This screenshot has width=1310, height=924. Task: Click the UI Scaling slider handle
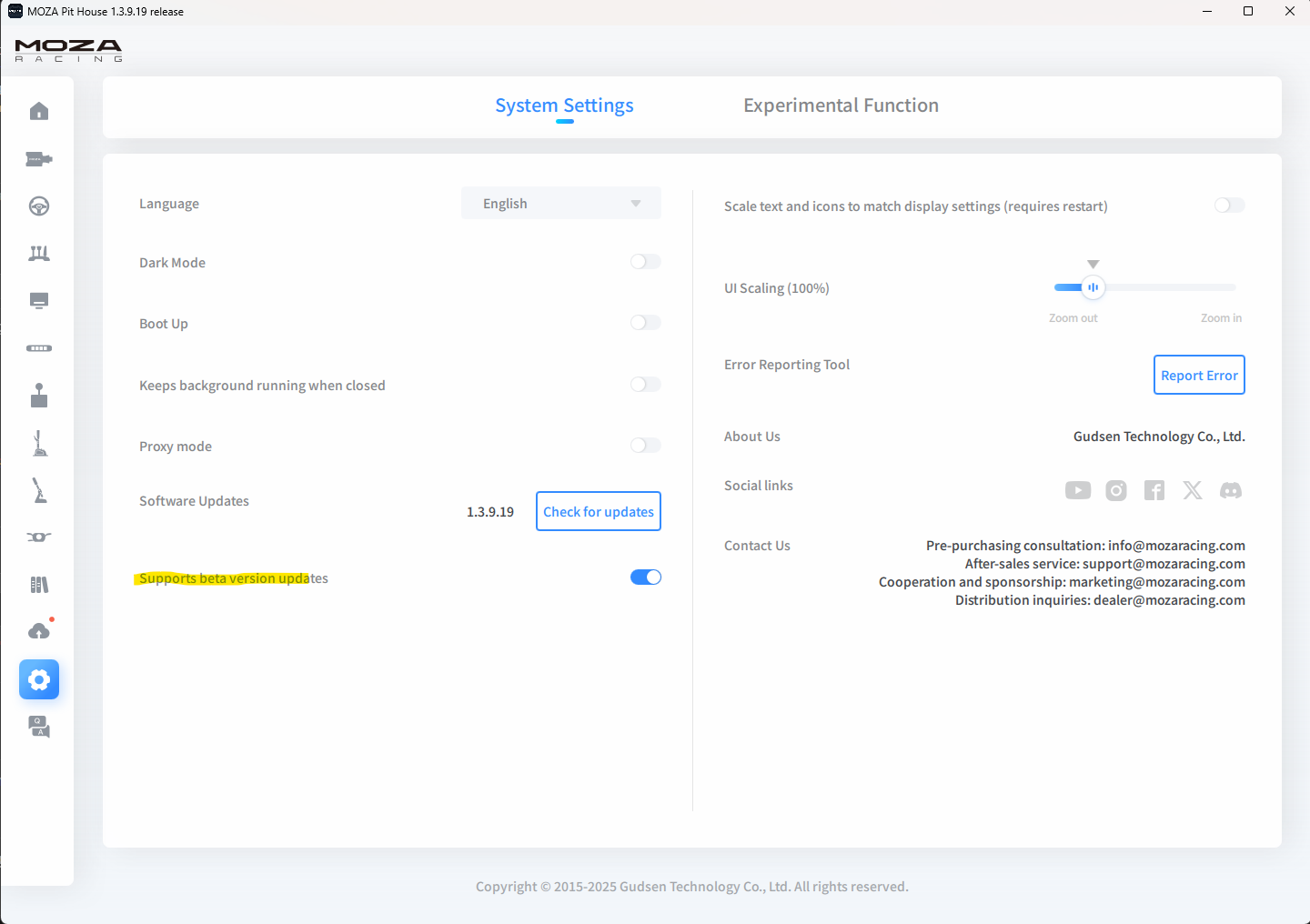pyautogui.click(x=1093, y=287)
